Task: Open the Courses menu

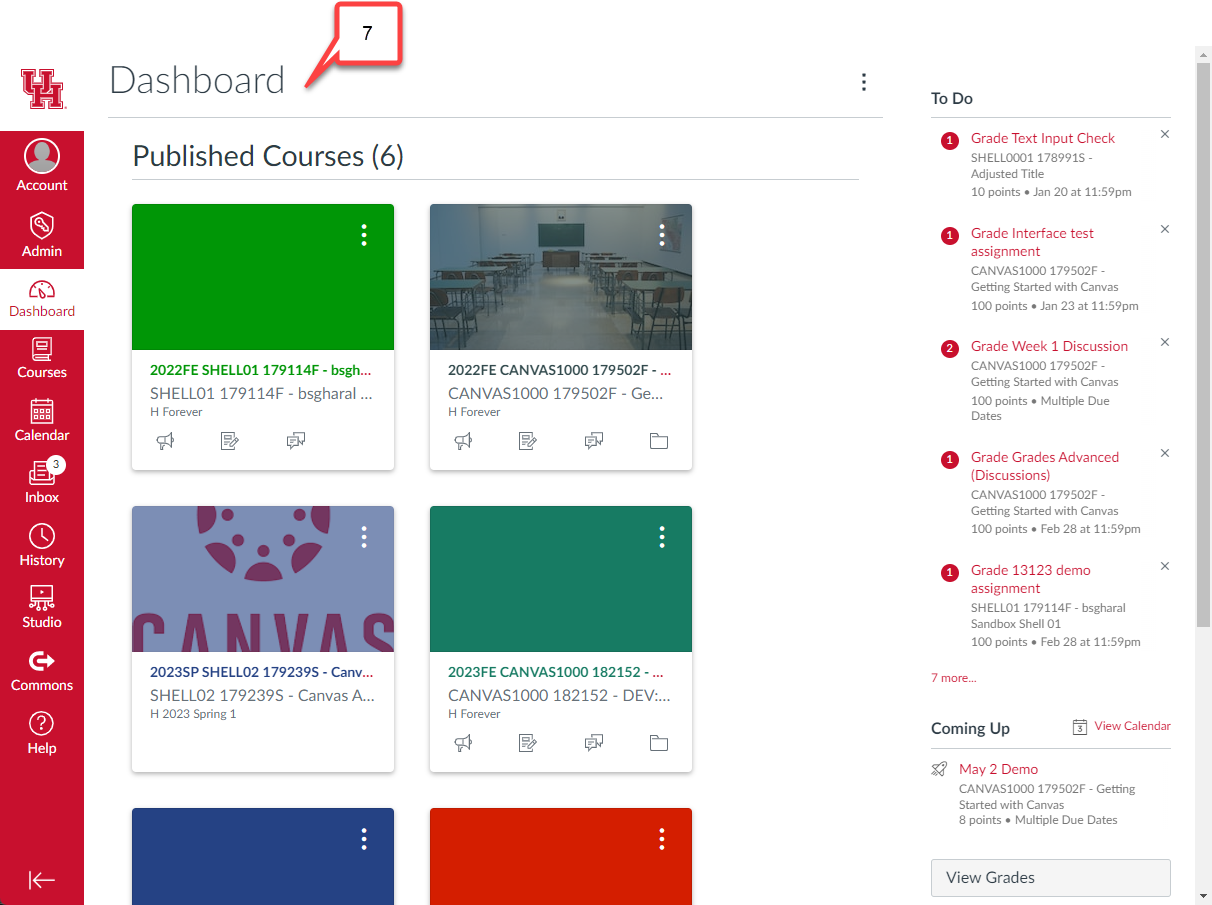Action: 42,359
